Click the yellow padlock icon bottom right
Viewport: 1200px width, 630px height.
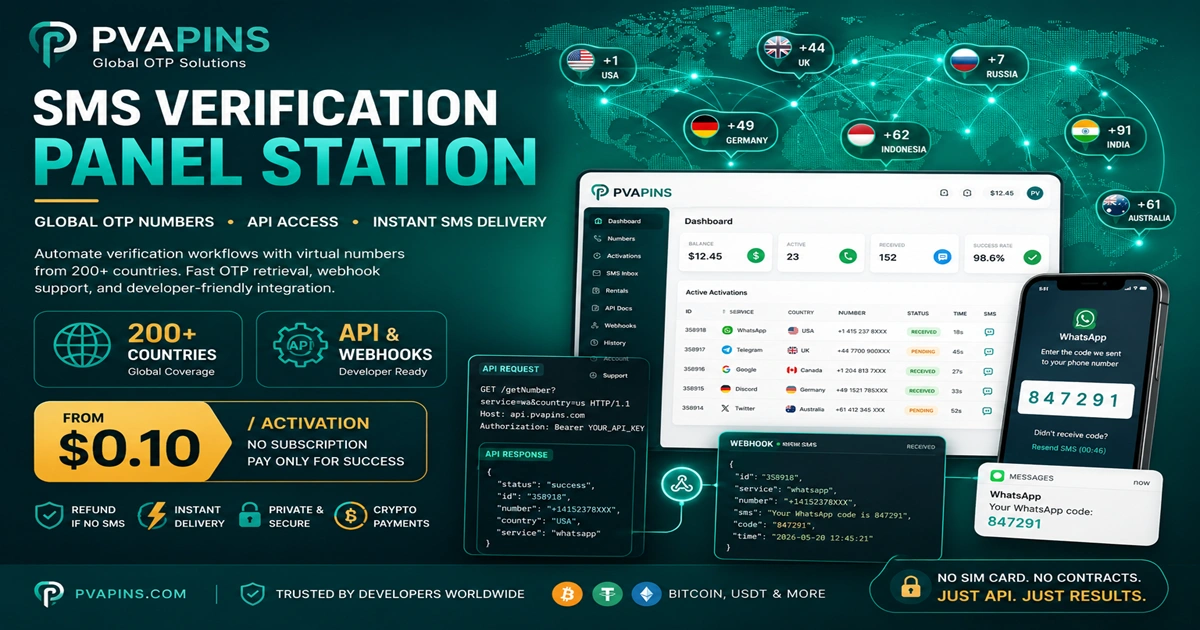coord(911,586)
